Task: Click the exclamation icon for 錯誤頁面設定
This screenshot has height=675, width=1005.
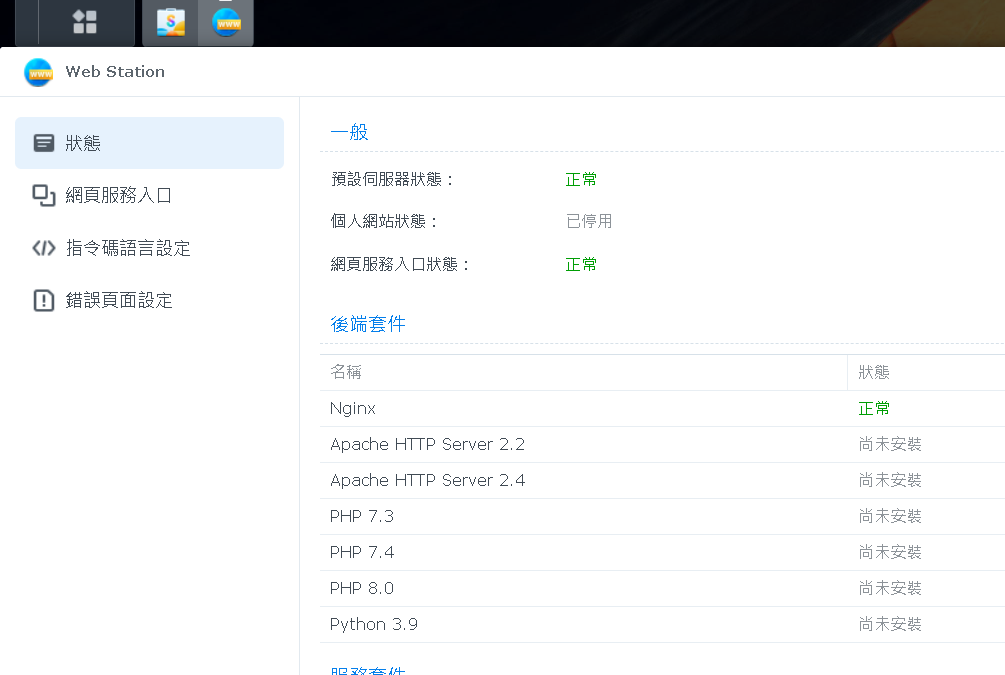Action: pyautogui.click(x=44, y=300)
